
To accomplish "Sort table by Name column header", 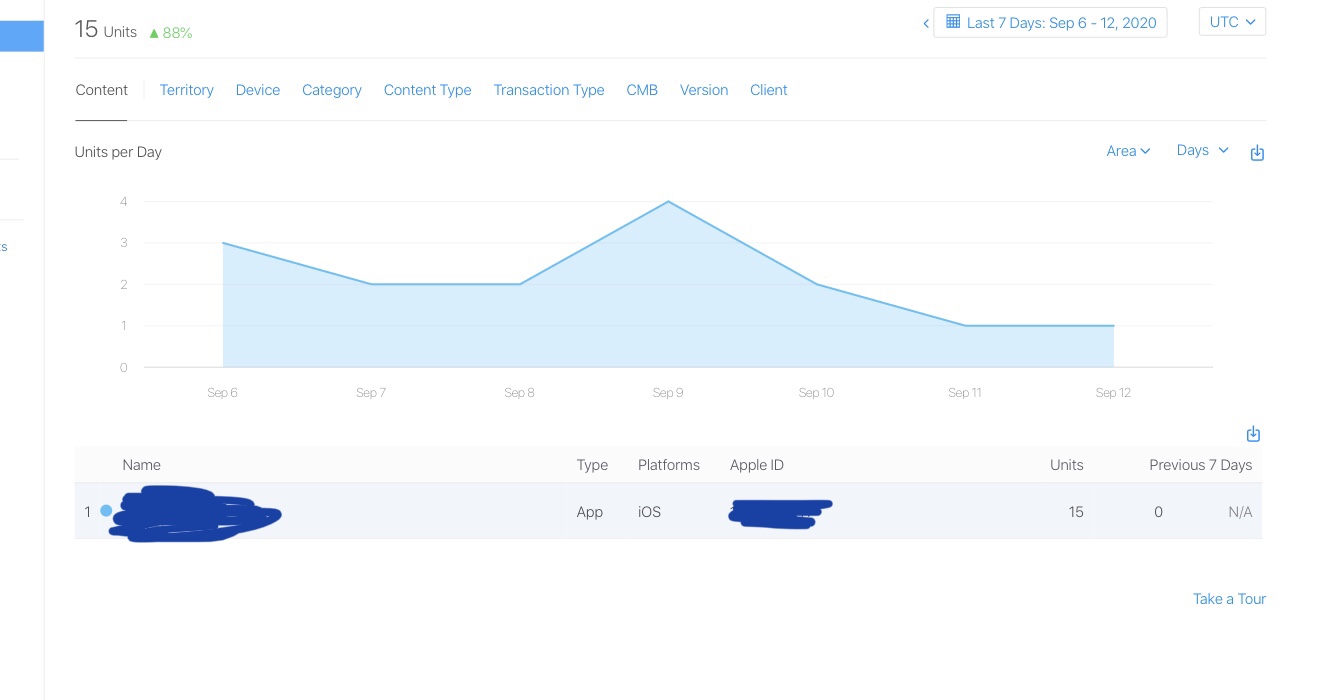I will point(141,465).
